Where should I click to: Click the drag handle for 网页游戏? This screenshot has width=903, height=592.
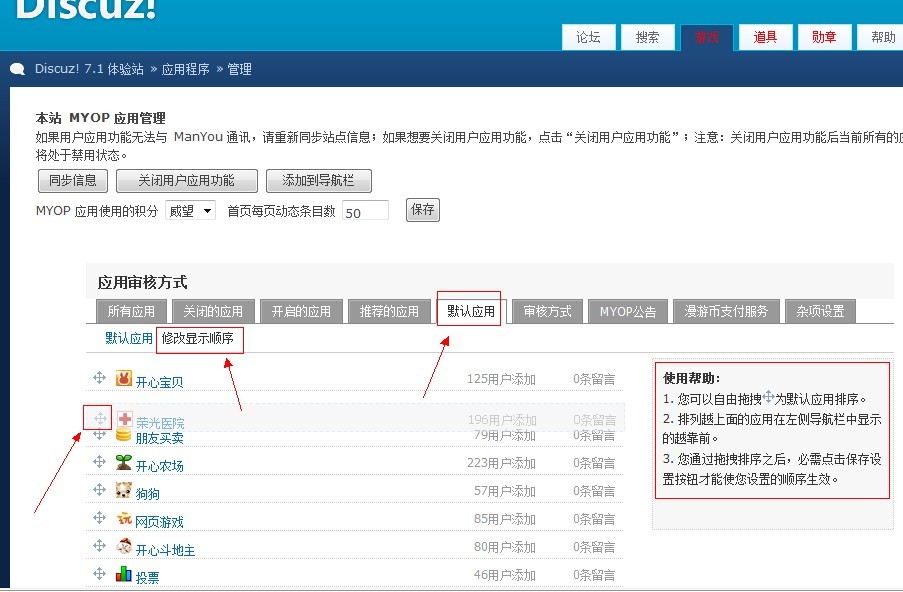[x=99, y=517]
